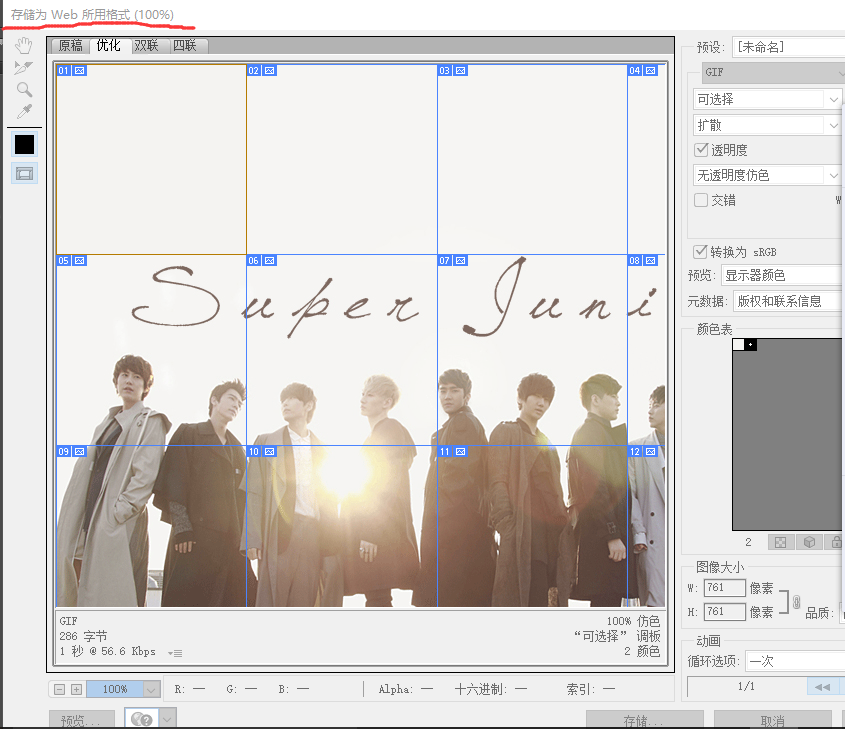
Task: Click the image icon of slice 01
Action: click(x=80, y=71)
